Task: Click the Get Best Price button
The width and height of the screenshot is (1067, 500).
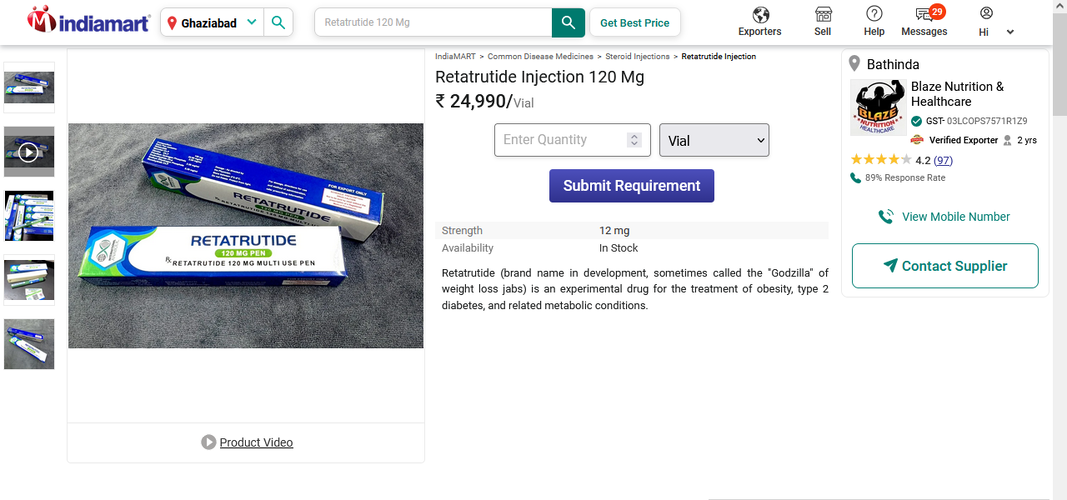Action: pos(635,22)
